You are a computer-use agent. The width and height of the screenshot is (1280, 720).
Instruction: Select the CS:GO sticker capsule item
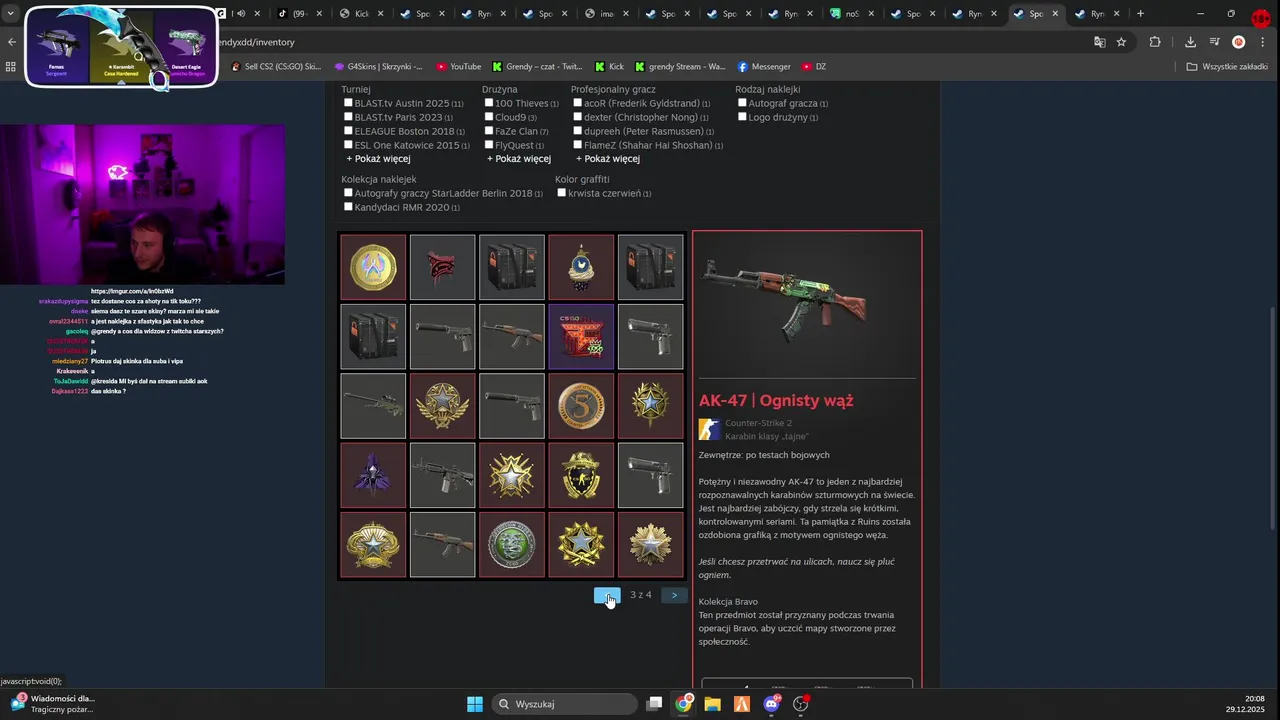click(x=581, y=336)
